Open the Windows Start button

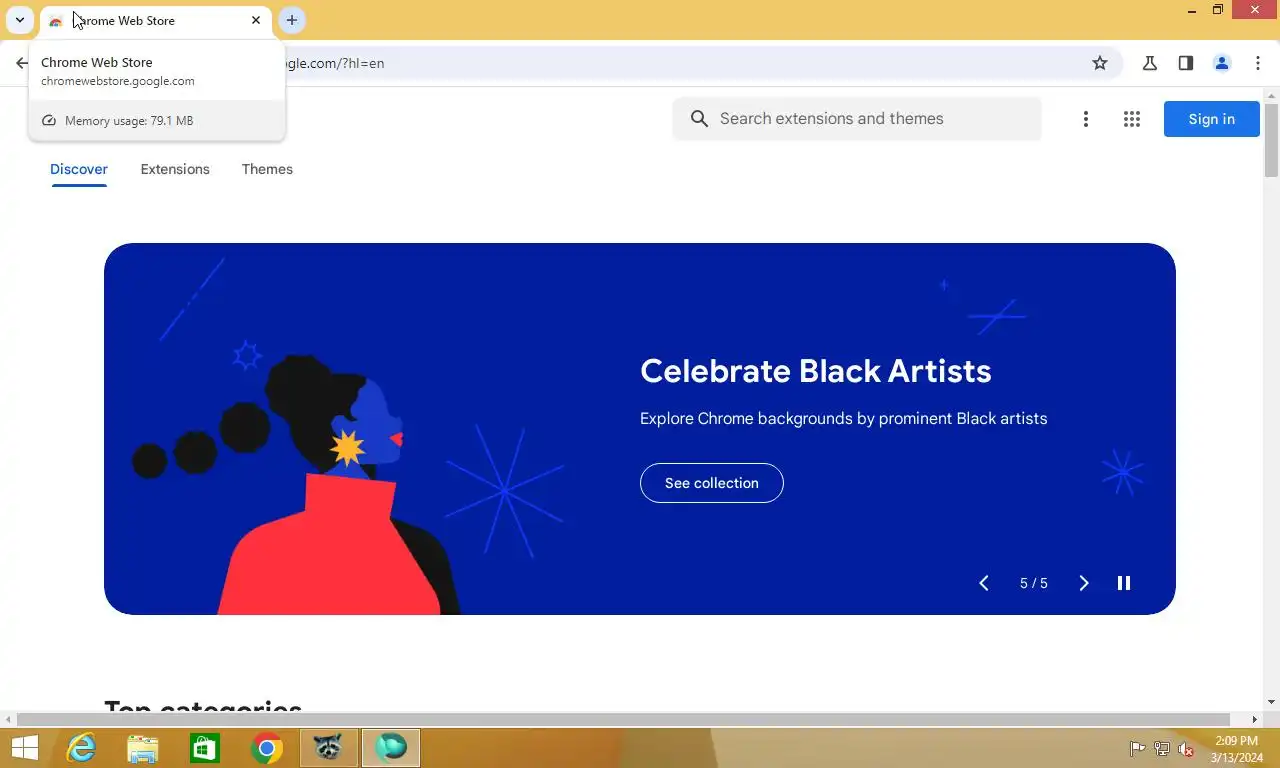24,748
